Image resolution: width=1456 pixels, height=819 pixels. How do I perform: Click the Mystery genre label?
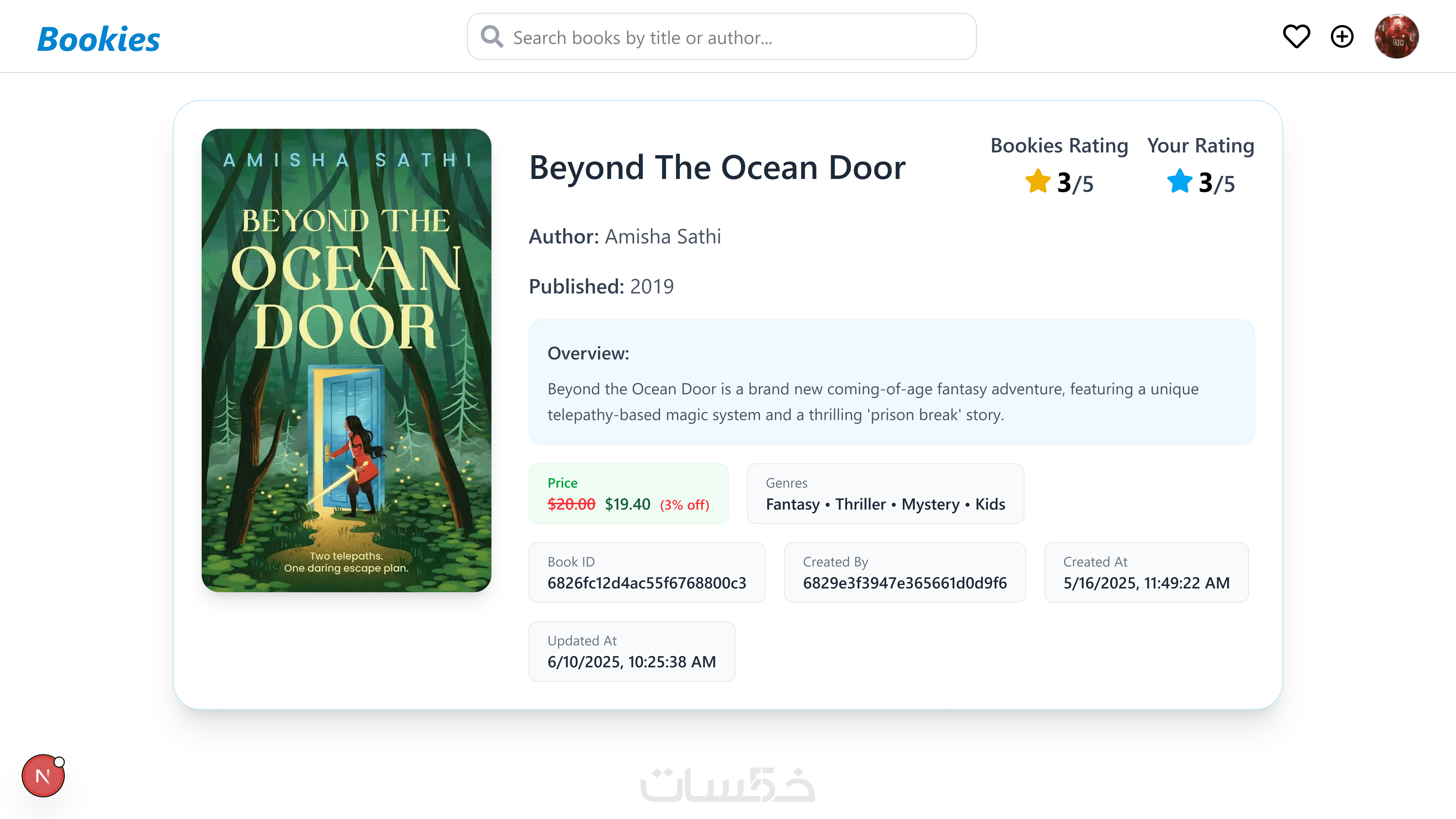coord(930,504)
